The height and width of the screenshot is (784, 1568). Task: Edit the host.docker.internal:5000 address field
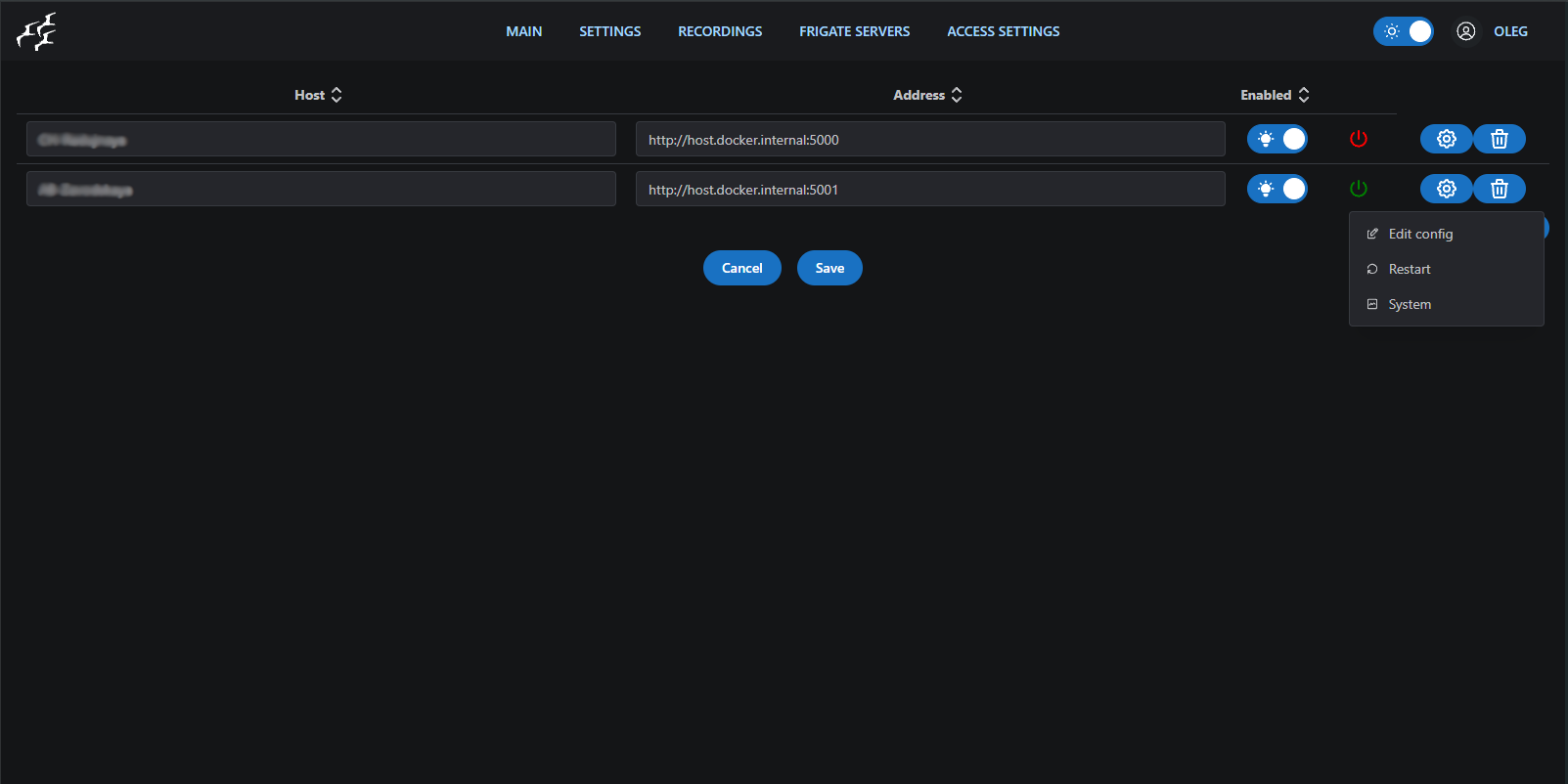pos(929,140)
